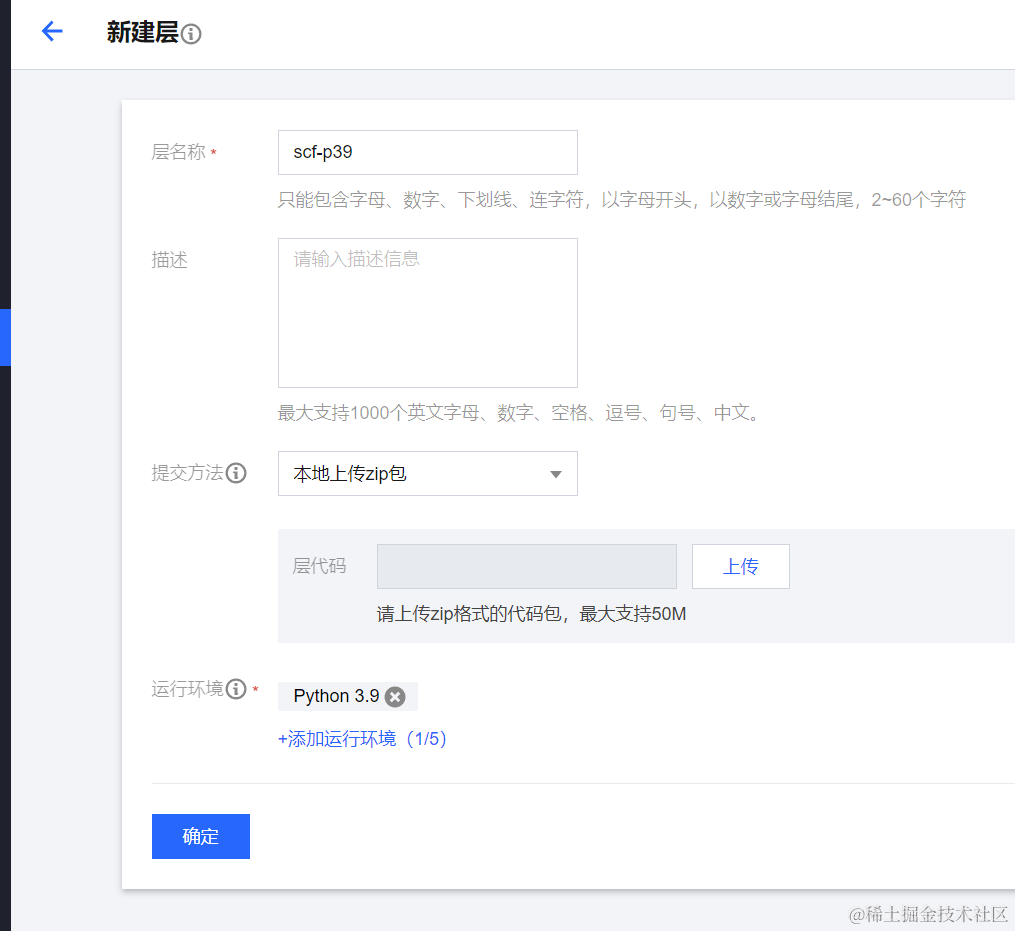
Task: Click the blue 确定 confirm button
Action: pos(200,836)
